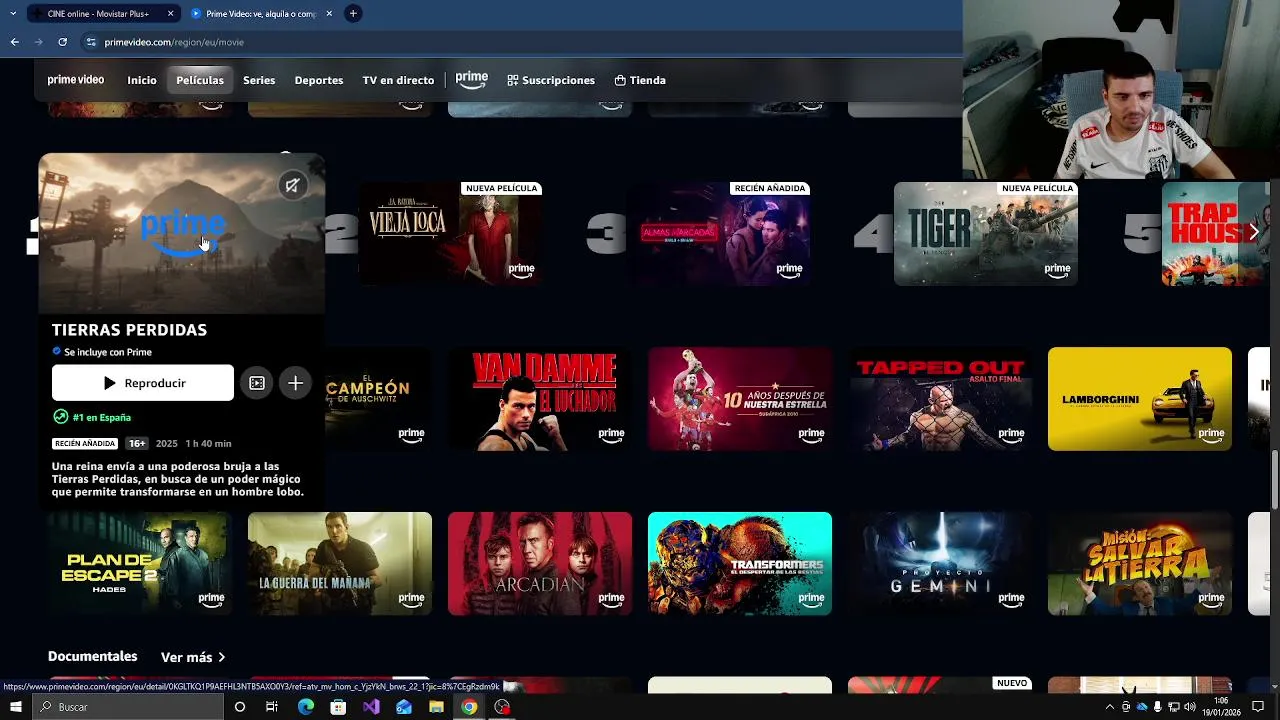
Task: Open a new browser tab
Action: pos(353,14)
